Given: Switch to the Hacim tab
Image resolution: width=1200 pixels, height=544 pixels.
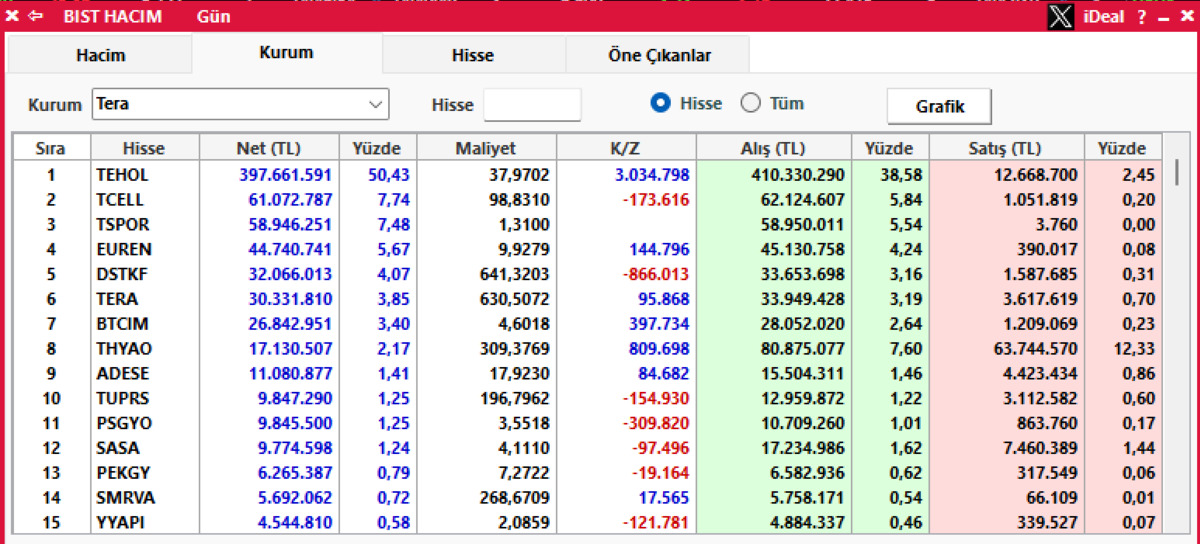Looking at the screenshot, I should pos(101,56).
